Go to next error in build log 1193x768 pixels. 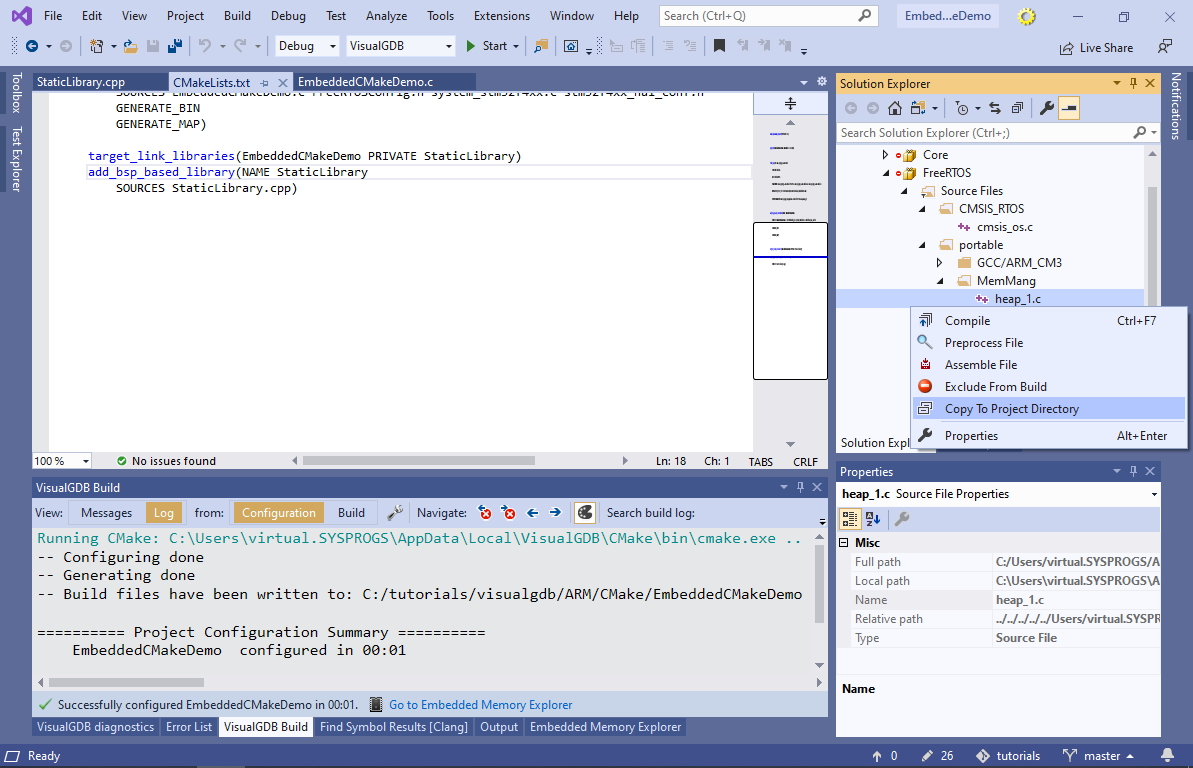509,513
